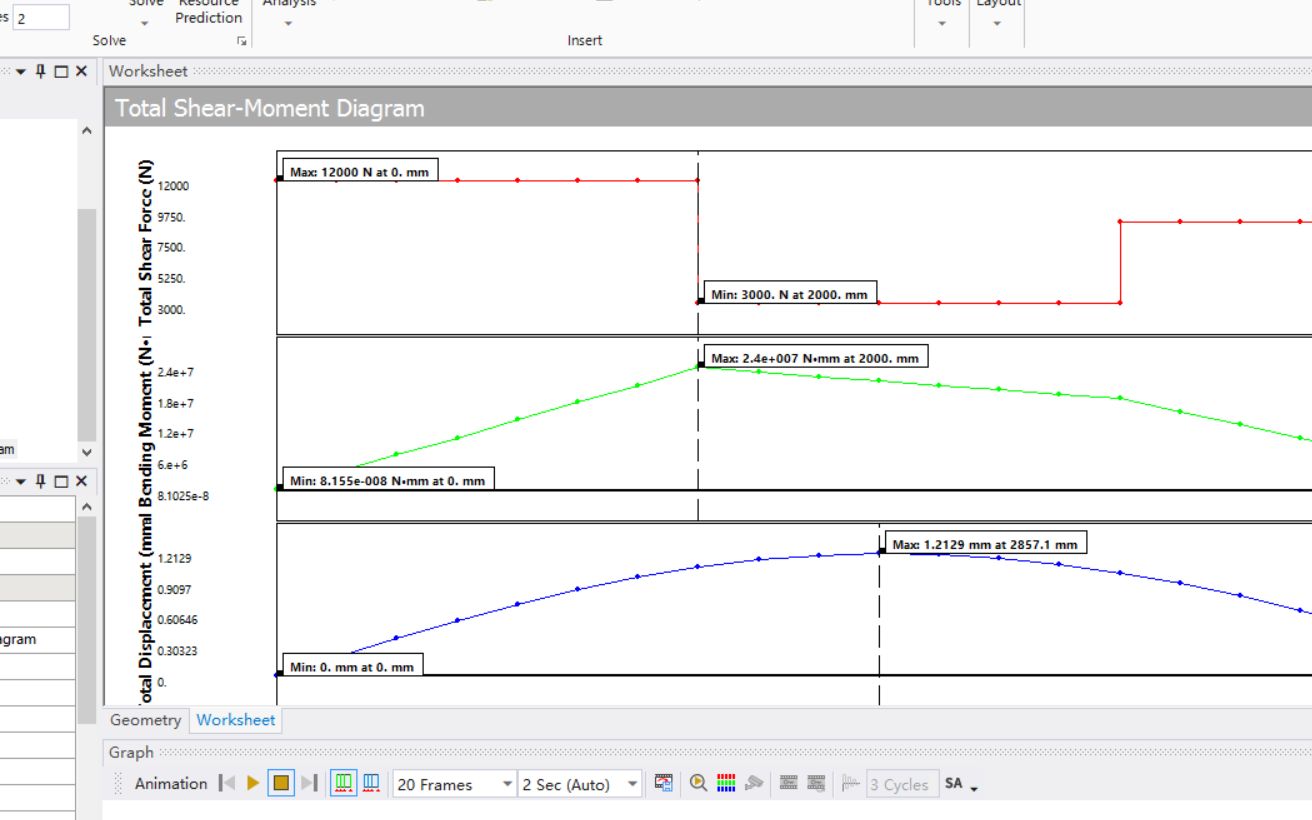The width and height of the screenshot is (1312, 820).
Task: Select the Worksheet tab
Action: point(236,720)
